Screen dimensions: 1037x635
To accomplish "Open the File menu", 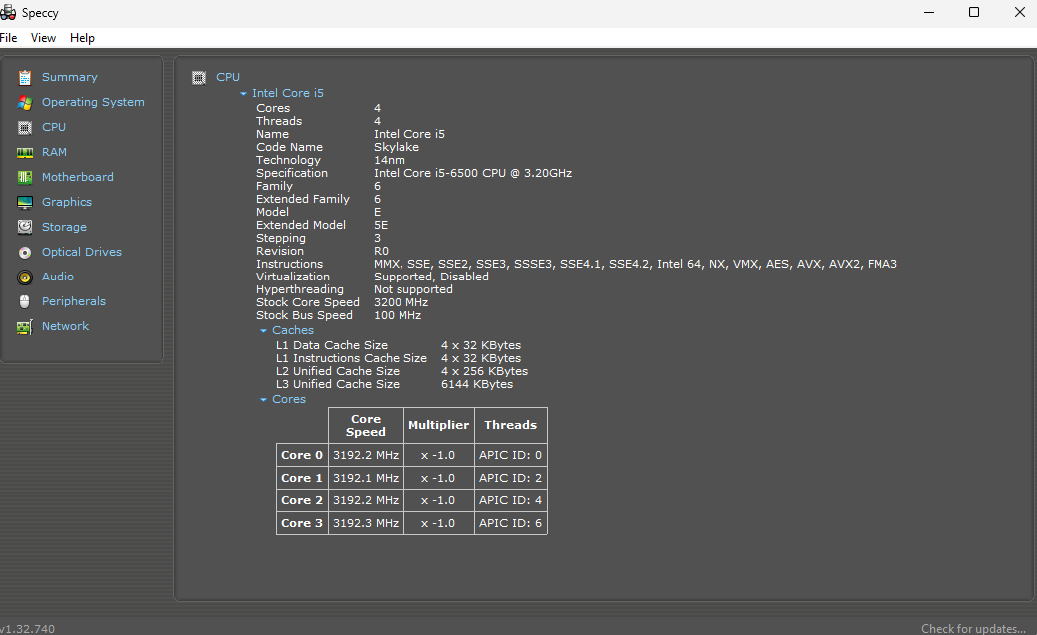I will (x=9, y=38).
